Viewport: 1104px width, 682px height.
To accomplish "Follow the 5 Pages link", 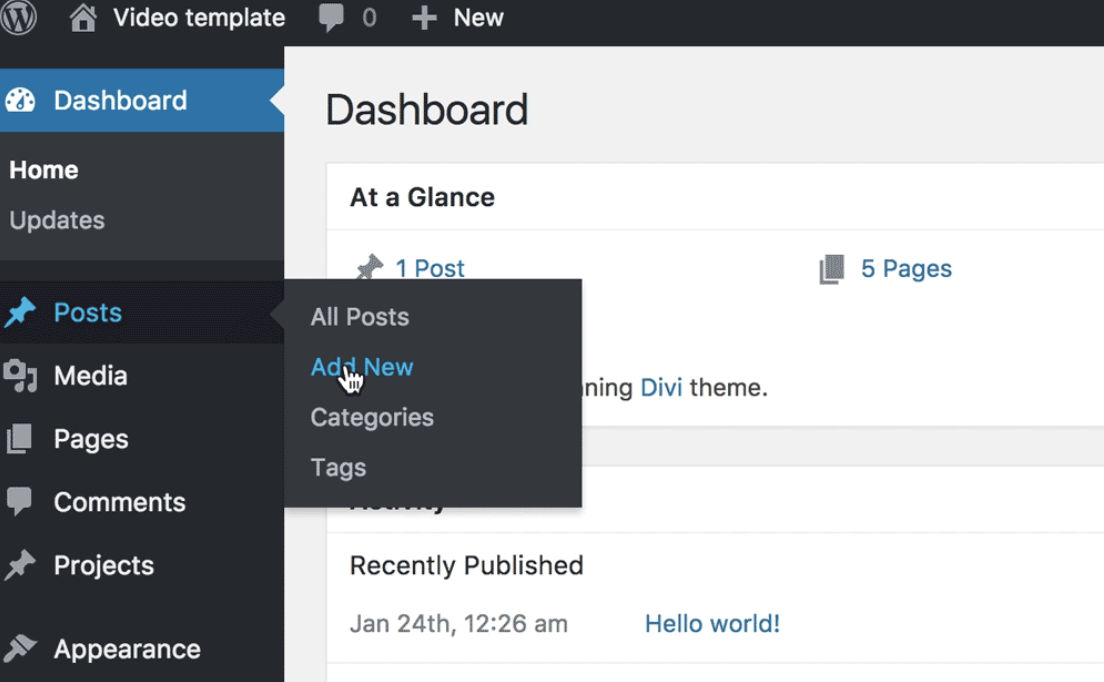I will (x=906, y=268).
